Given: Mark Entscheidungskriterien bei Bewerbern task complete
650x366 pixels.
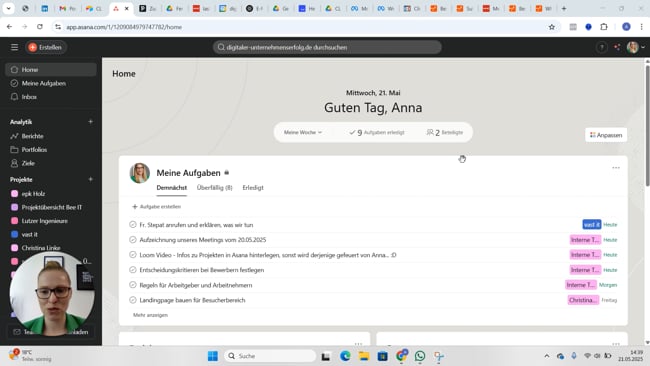Looking at the screenshot, I should [133, 270].
